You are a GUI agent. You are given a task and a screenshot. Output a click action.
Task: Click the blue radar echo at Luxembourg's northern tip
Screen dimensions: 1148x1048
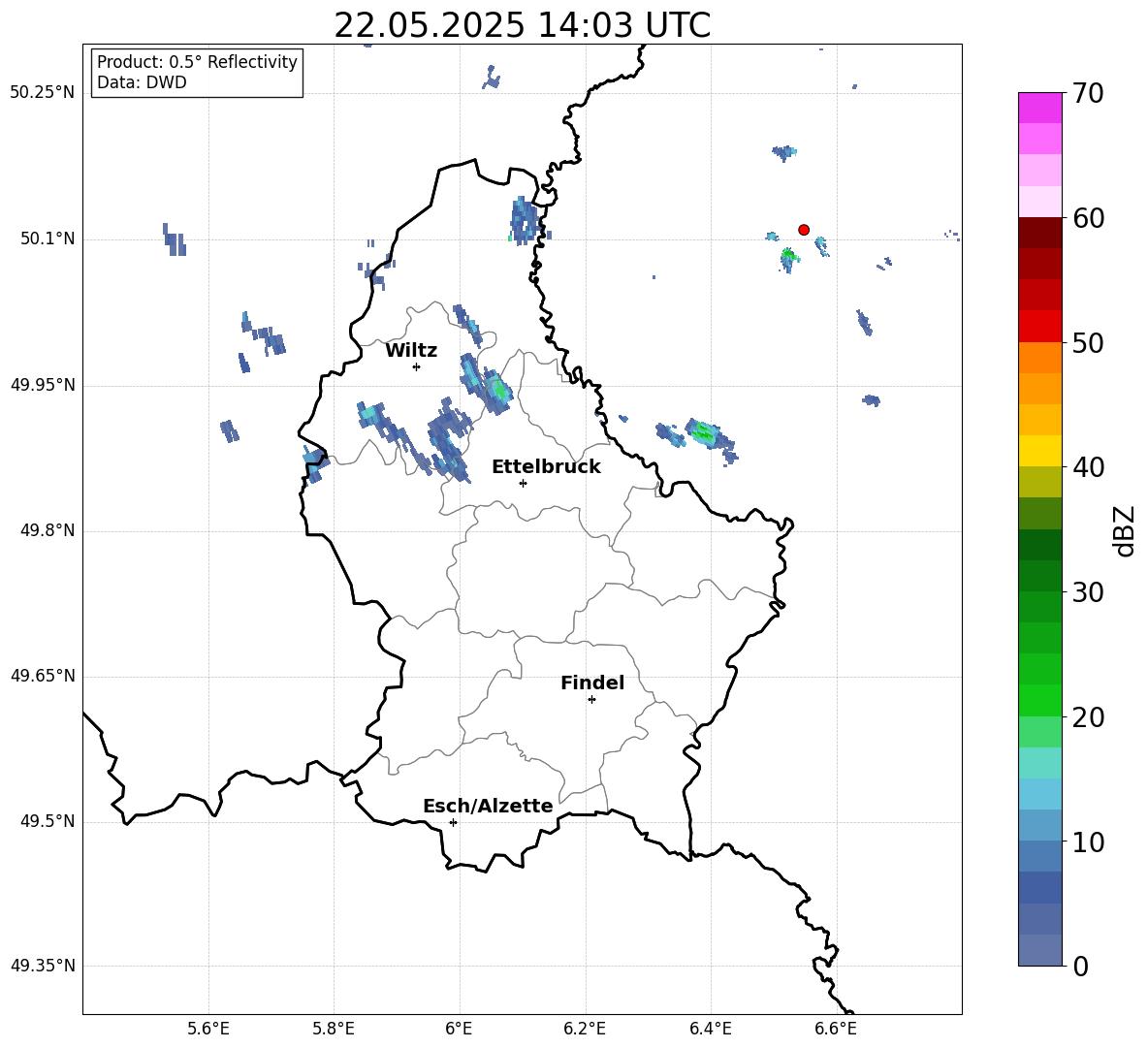coord(525,220)
